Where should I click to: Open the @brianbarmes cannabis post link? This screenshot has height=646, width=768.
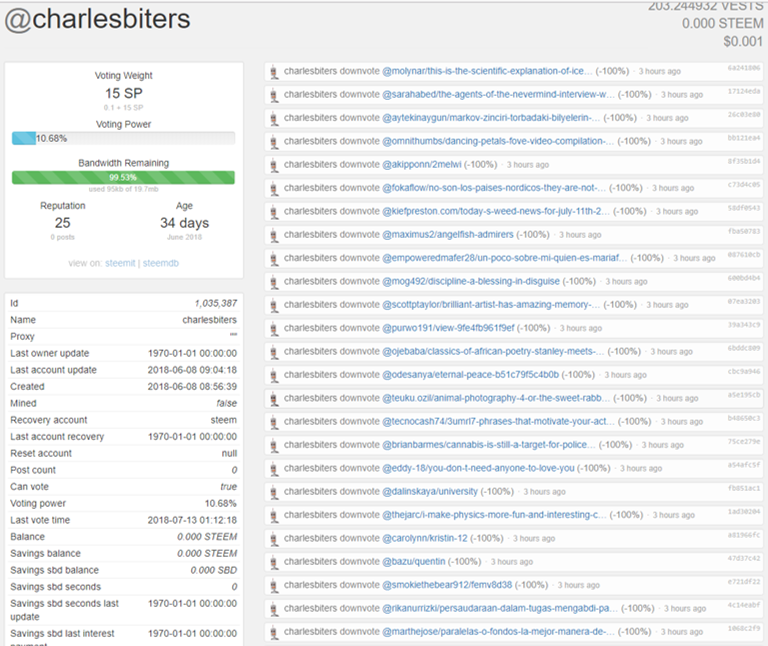pyautogui.click(x=489, y=445)
